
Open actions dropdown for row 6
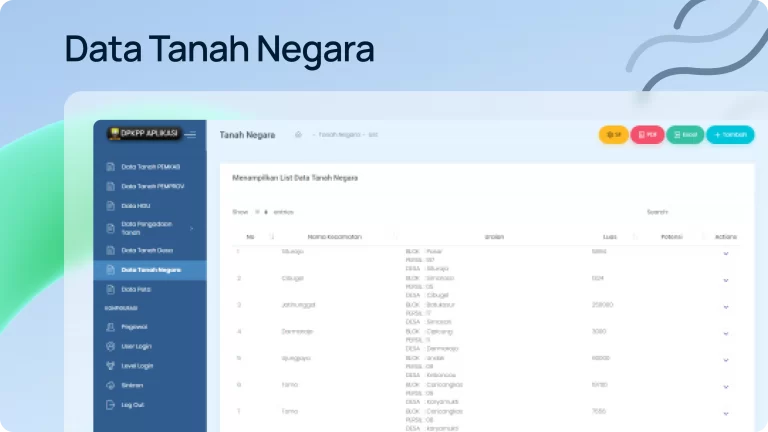726,387
